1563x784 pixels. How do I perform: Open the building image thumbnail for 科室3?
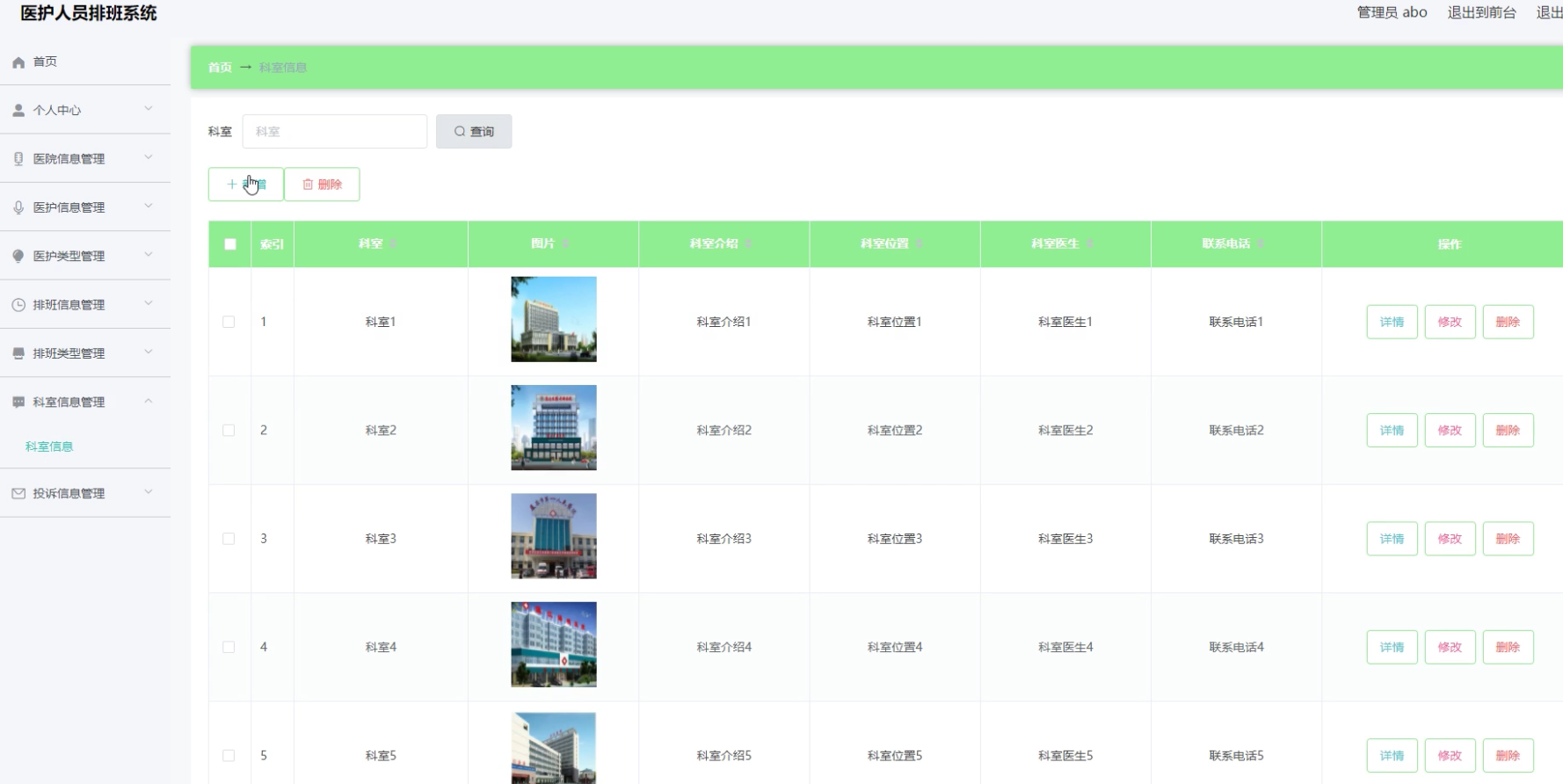[x=554, y=536]
